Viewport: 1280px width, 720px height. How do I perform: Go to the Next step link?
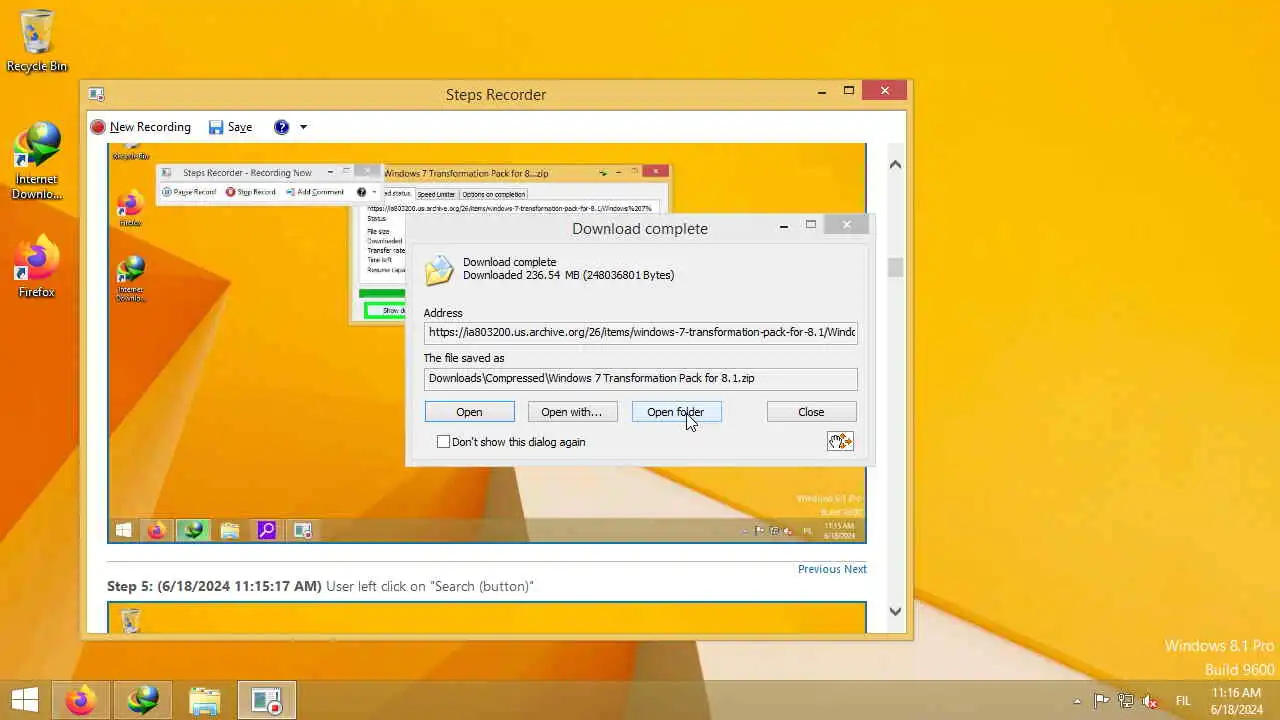pos(855,569)
